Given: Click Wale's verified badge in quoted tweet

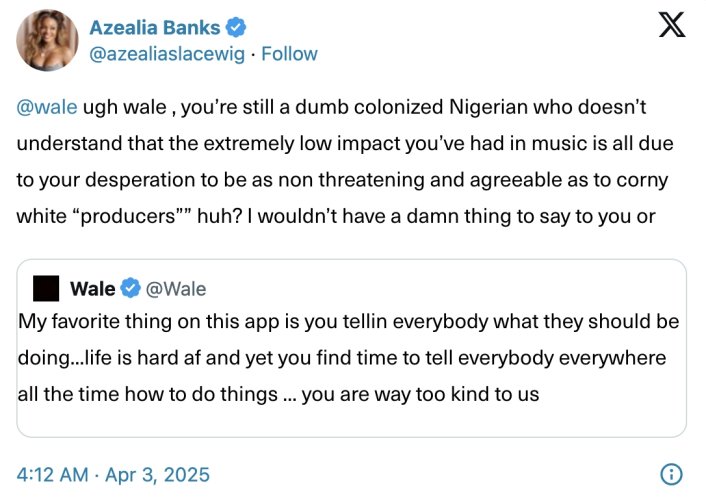Looking at the screenshot, I should coord(130,289).
